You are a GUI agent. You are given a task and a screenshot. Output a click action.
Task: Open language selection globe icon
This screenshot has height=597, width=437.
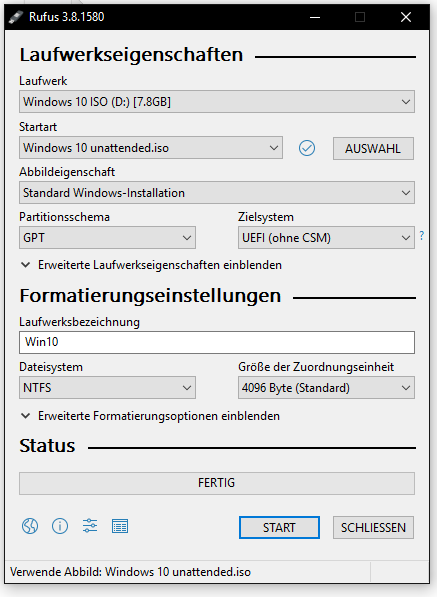pos(30,527)
